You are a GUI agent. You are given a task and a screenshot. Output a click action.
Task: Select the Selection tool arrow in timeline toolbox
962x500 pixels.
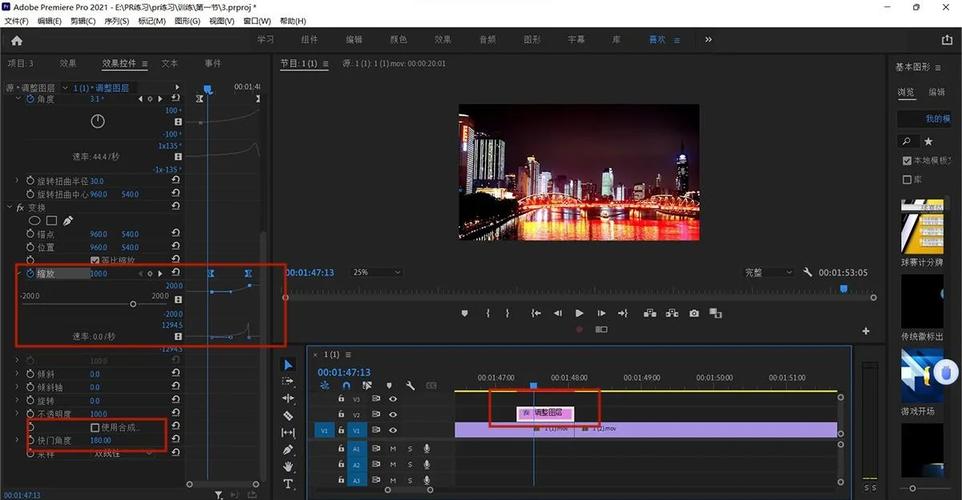[x=288, y=364]
